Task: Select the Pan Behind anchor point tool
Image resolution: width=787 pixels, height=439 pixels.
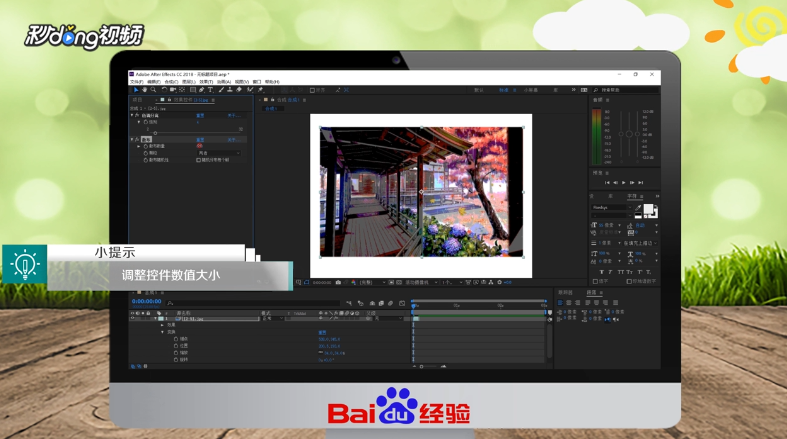Action: pos(182,90)
